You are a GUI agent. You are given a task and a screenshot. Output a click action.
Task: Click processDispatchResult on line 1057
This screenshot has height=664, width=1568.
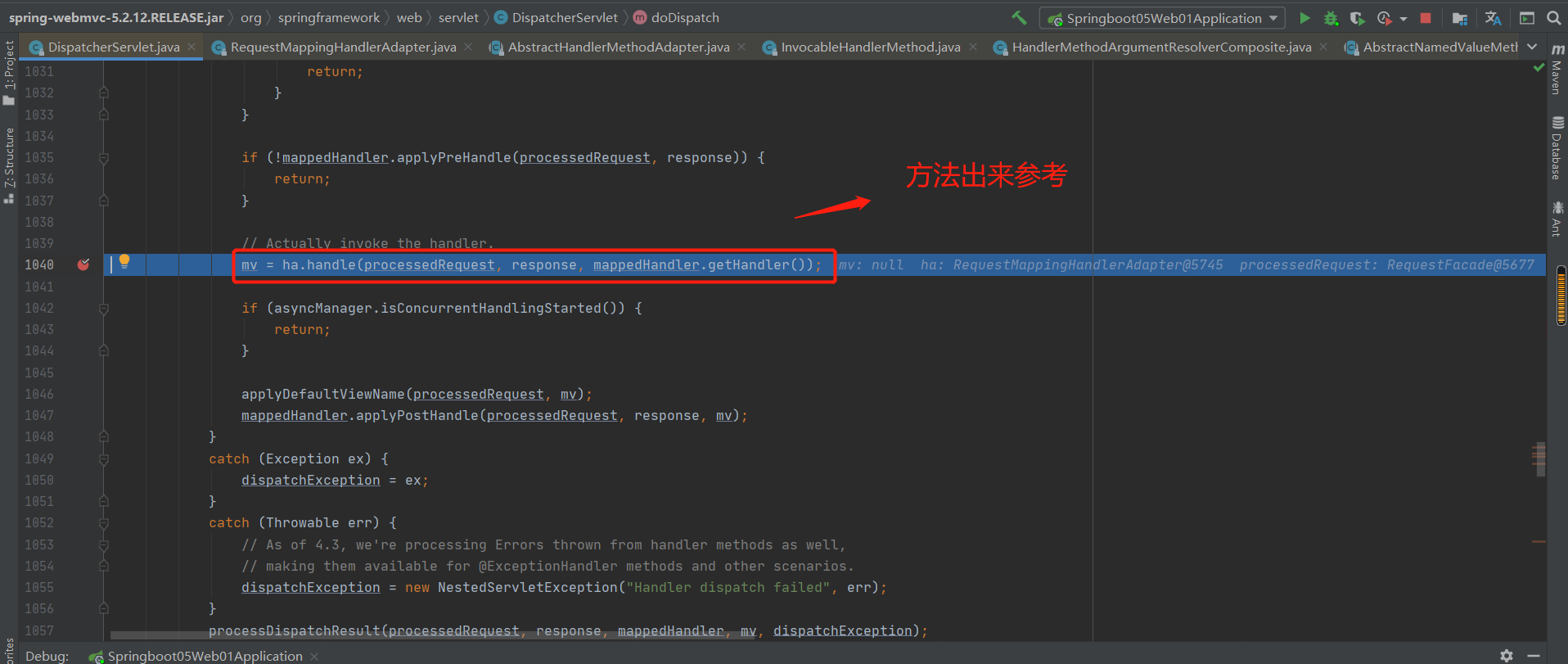295,630
